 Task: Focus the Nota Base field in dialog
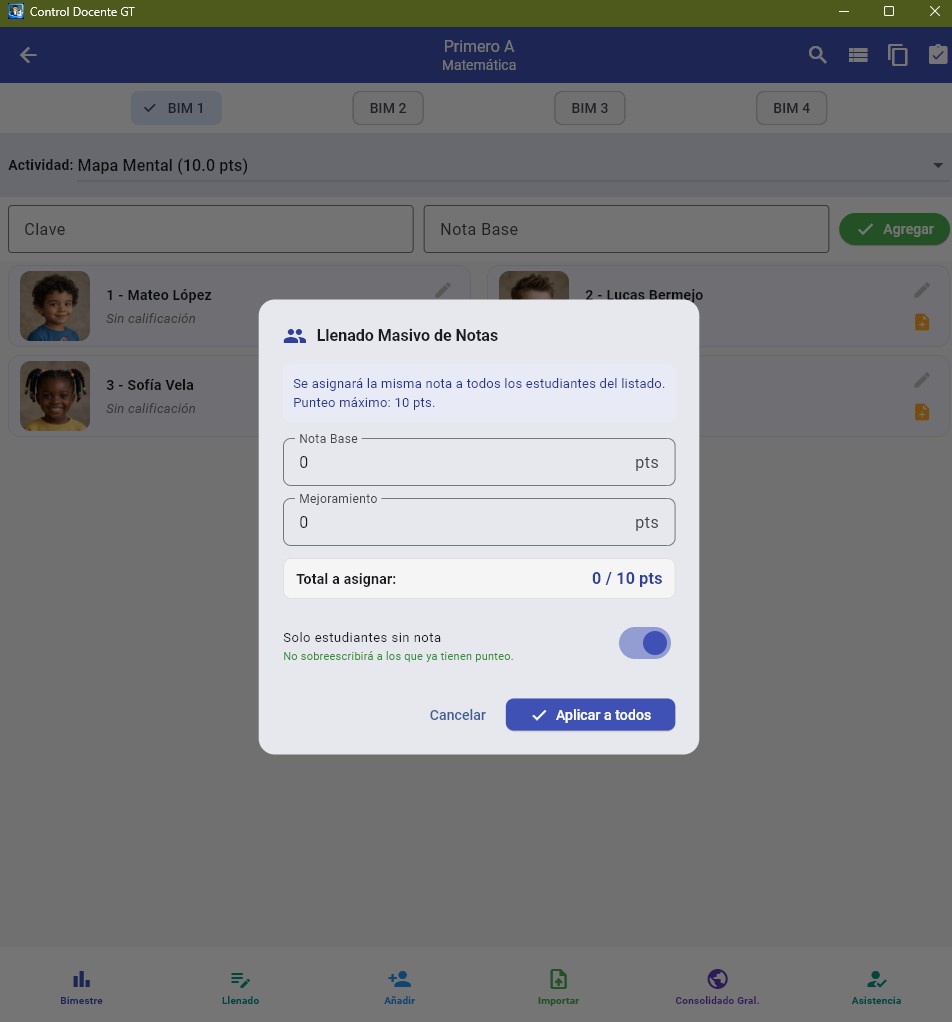(x=479, y=462)
